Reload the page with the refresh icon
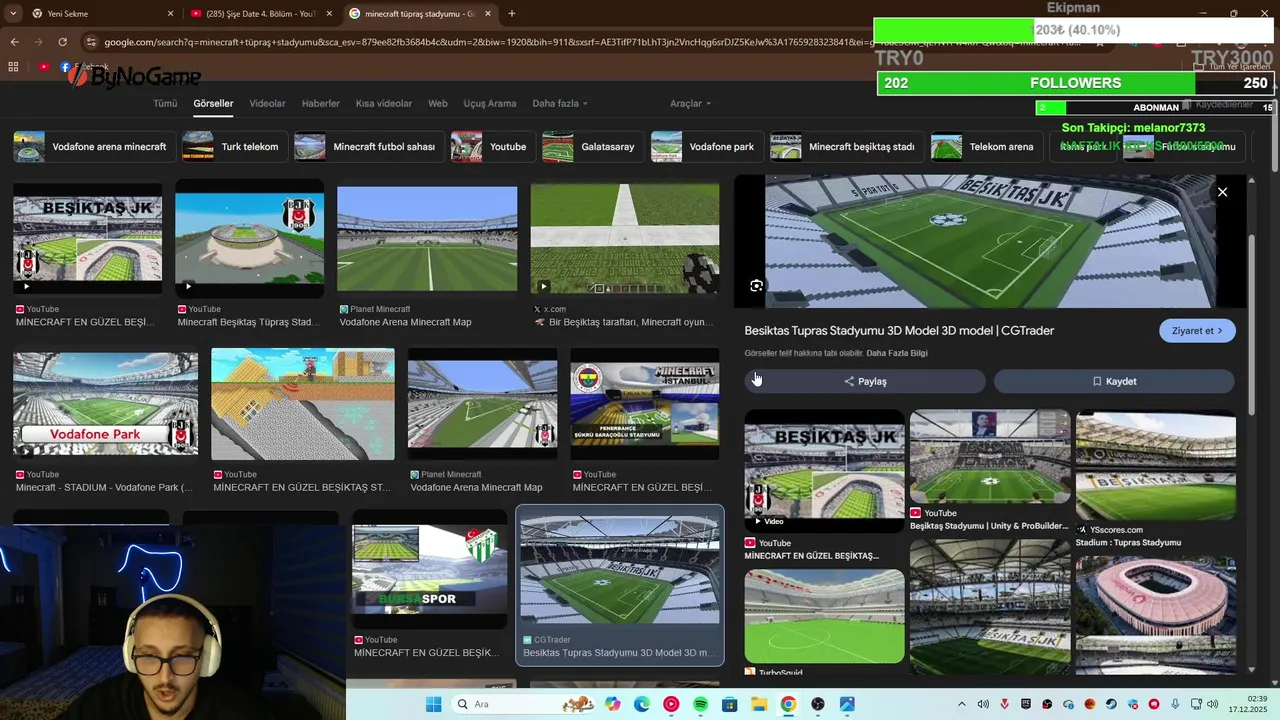This screenshot has height=720, width=1280. coord(62,42)
